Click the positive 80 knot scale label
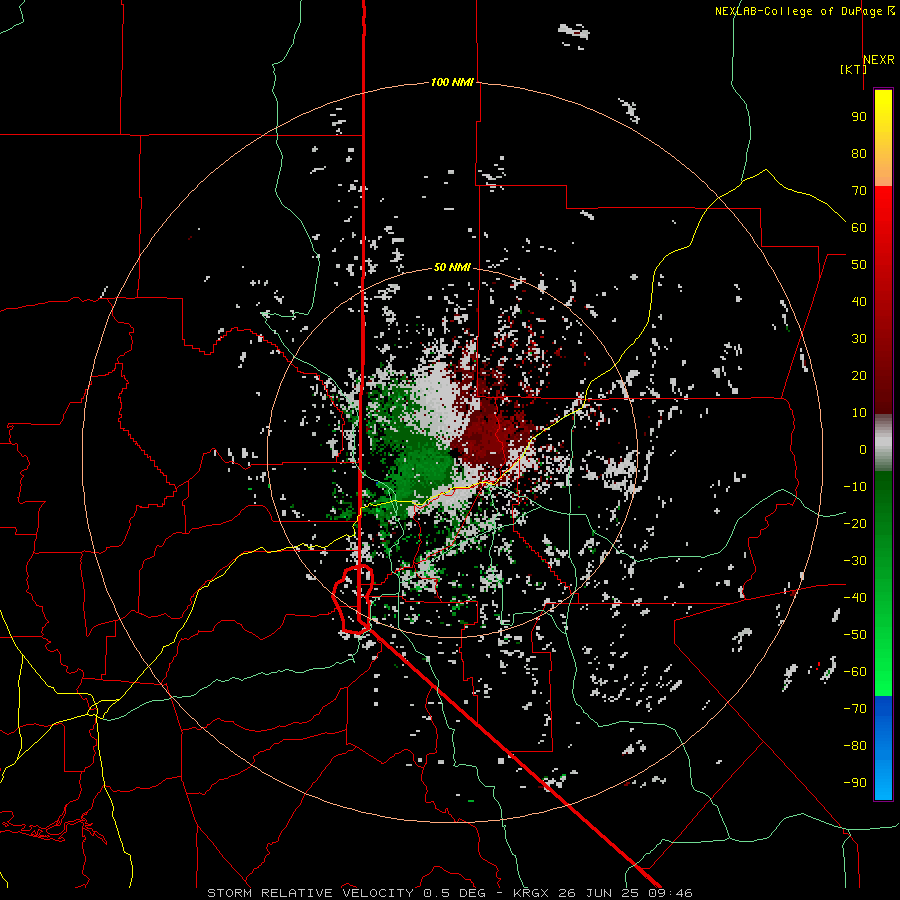 pyautogui.click(x=859, y=153)
